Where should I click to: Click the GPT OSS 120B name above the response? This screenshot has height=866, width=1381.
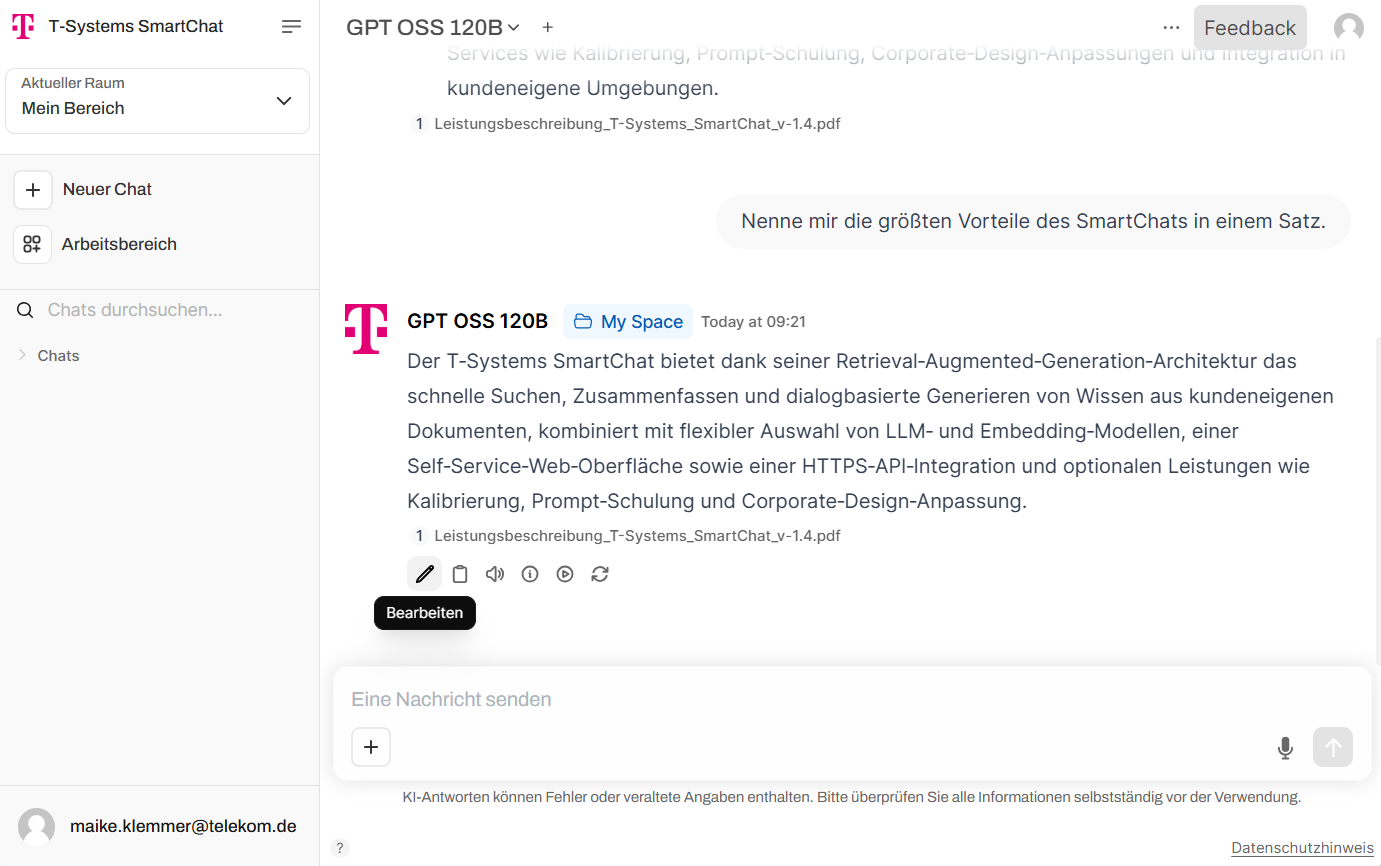[x=478, y=321]
